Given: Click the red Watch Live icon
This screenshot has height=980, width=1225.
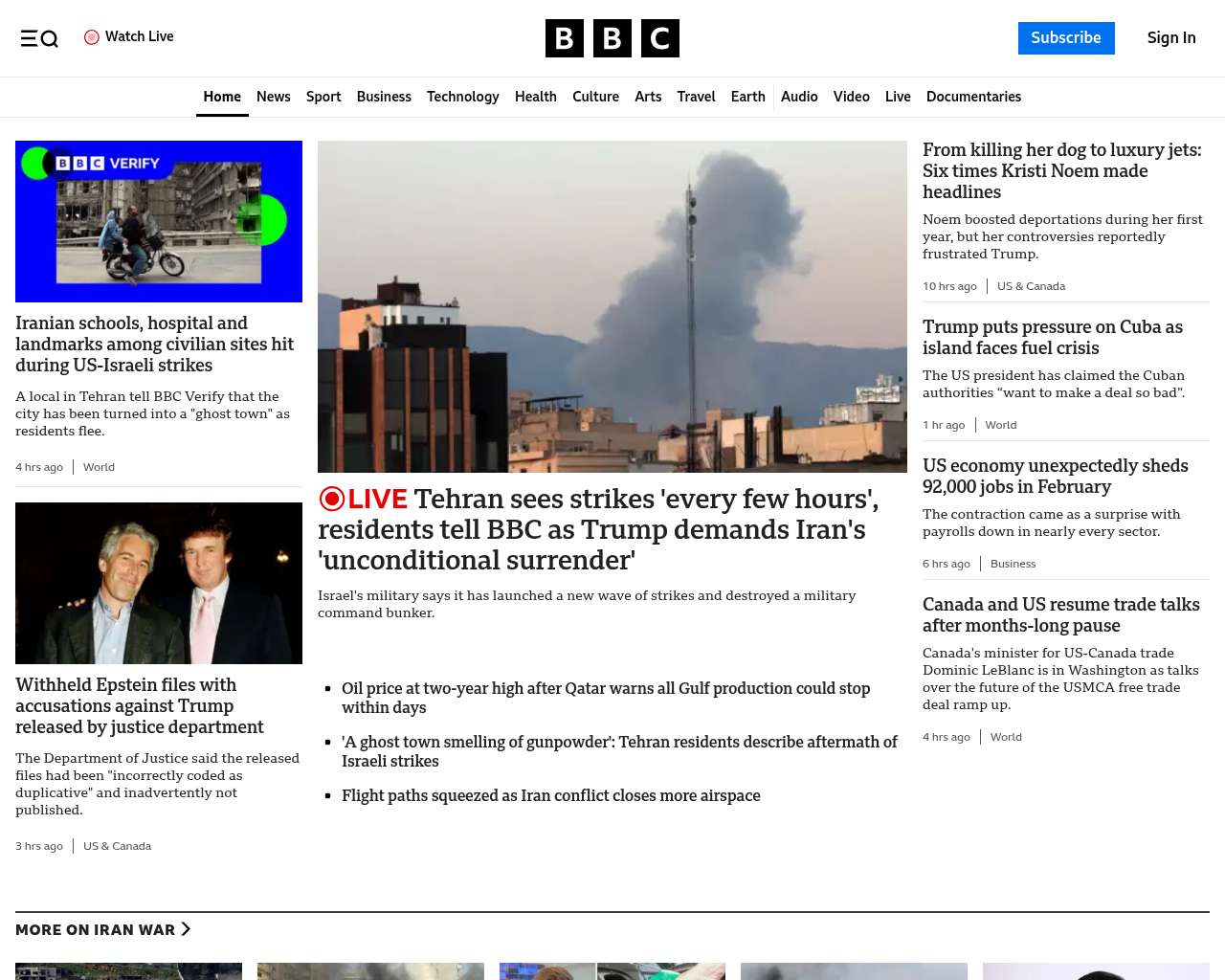Looking at the screenshot, I should click(x=92, y=37).
